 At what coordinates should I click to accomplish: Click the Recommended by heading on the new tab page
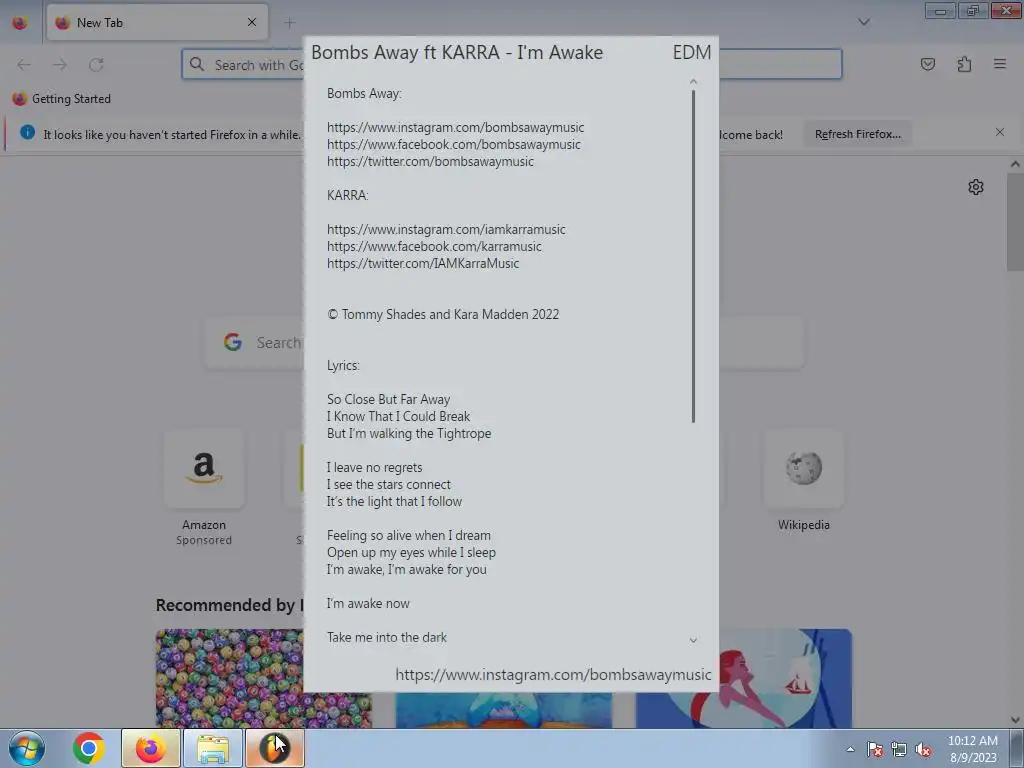[229, 605]
